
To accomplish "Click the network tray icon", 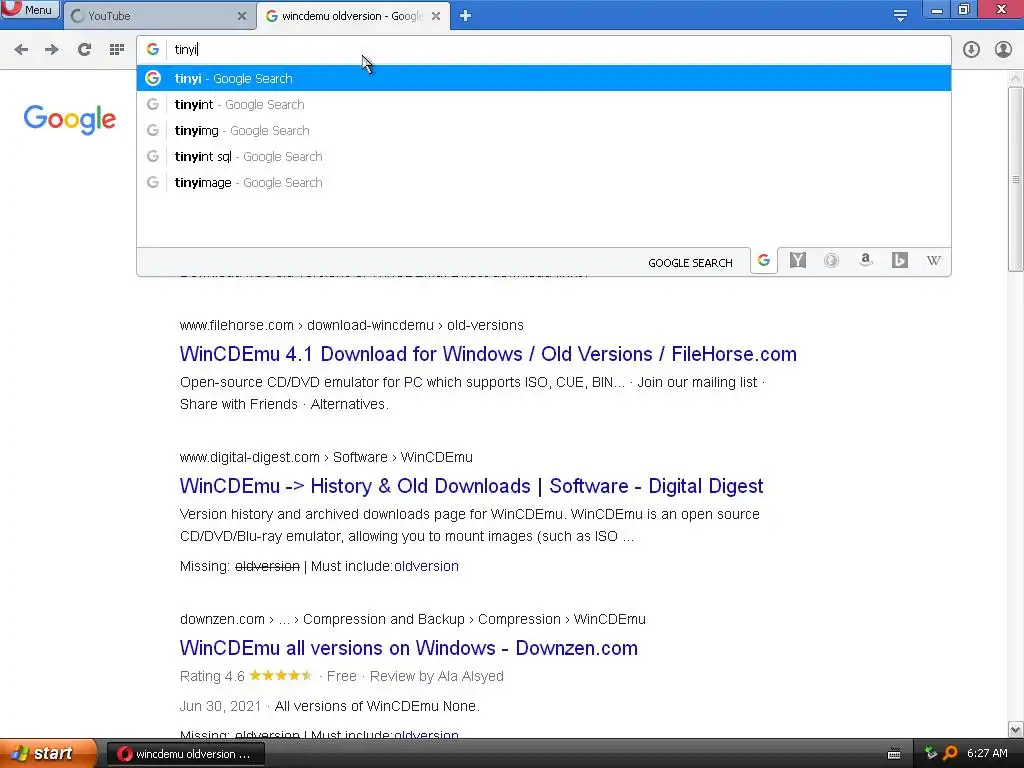I will [931, 753].
